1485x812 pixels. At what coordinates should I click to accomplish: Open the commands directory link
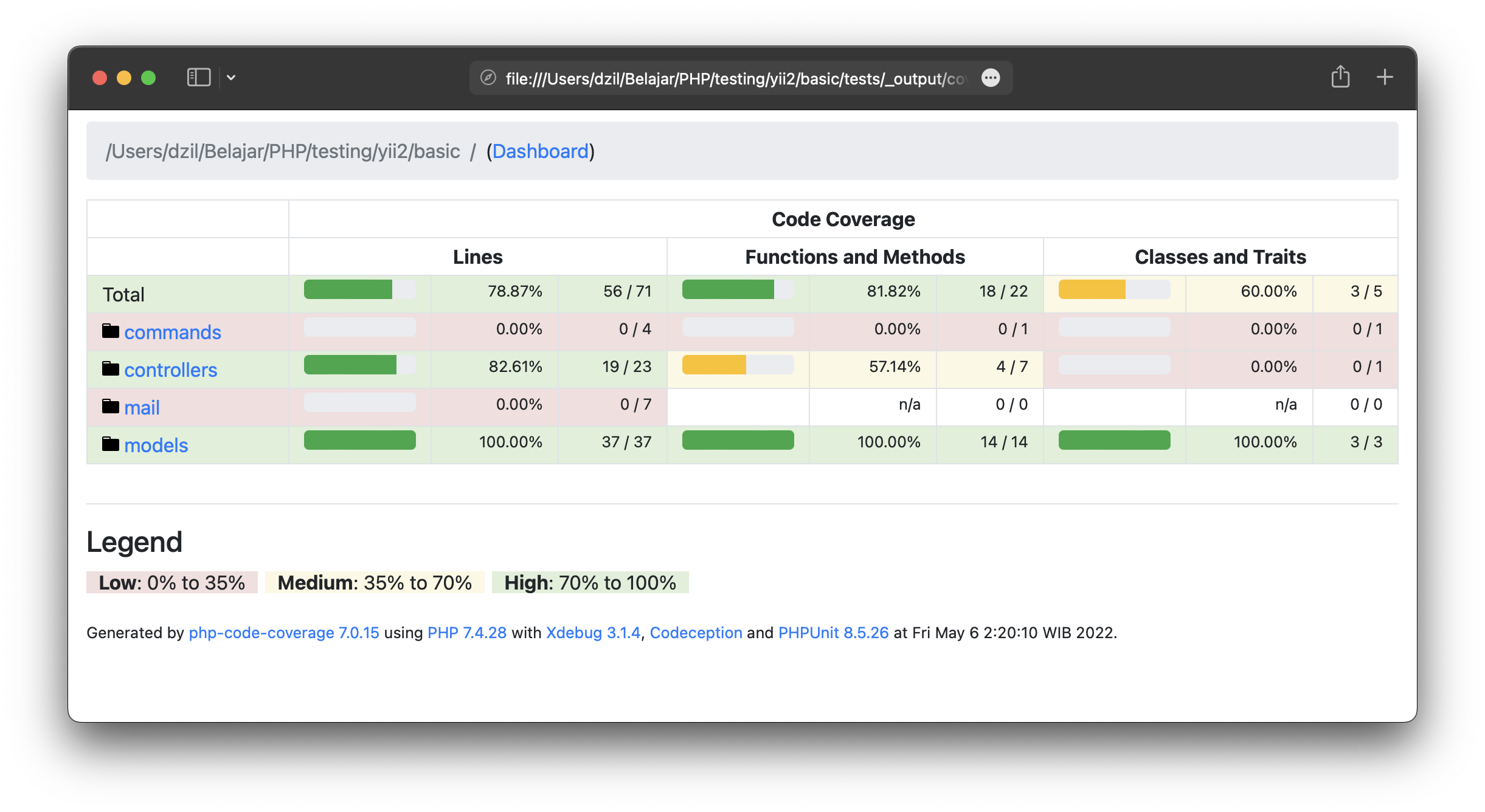[172, 332]
